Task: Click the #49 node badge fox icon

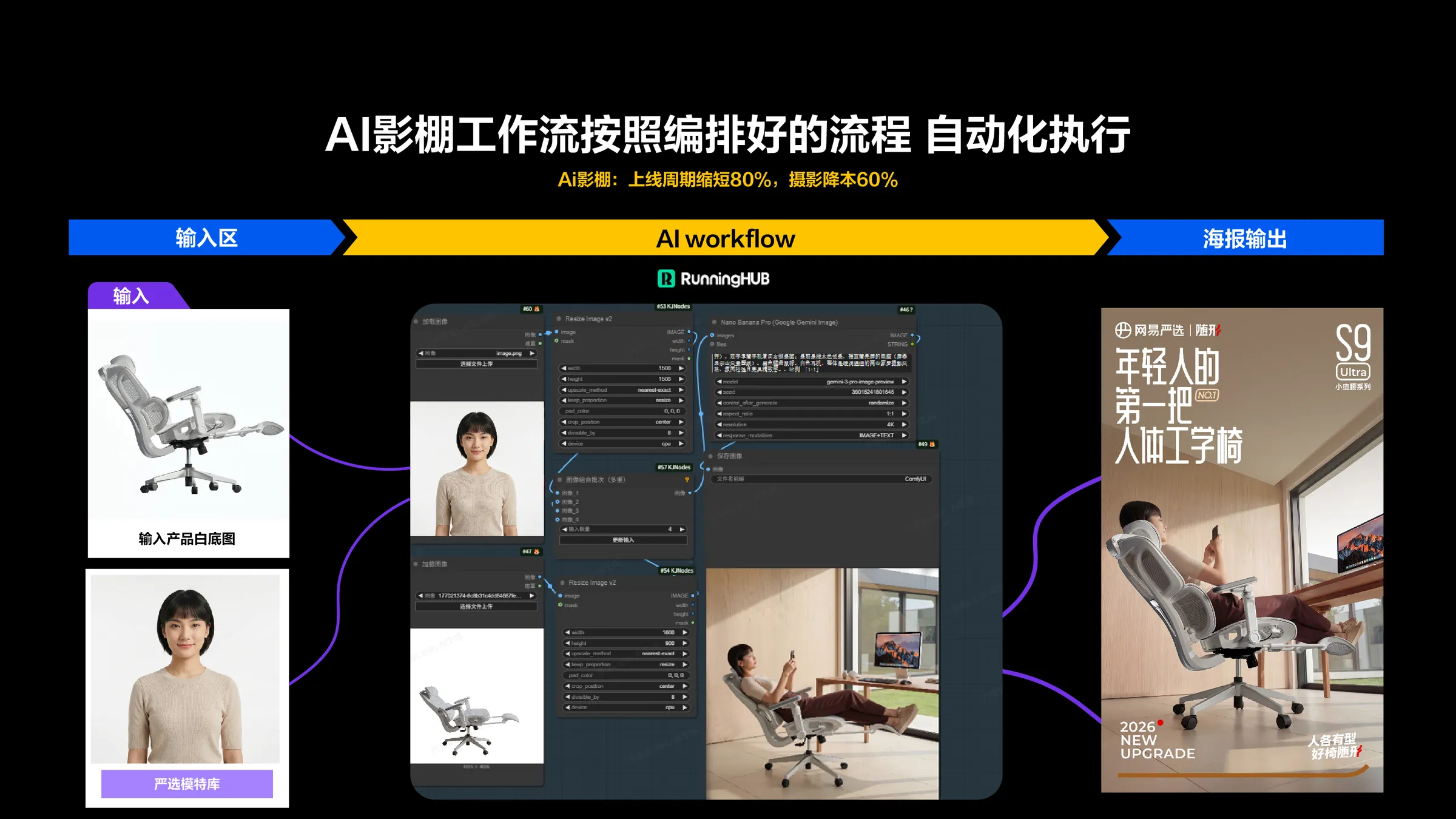Action: click(x=932, y=444)
